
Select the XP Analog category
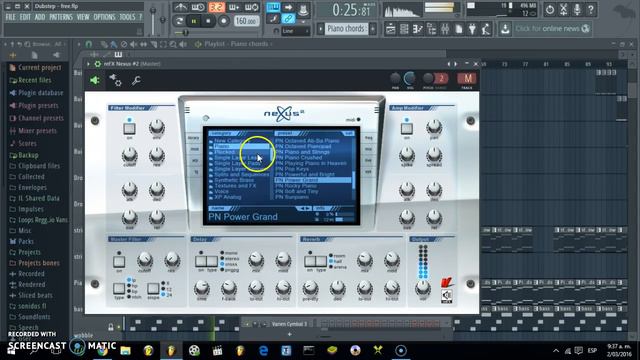click(x=228, y=197)
